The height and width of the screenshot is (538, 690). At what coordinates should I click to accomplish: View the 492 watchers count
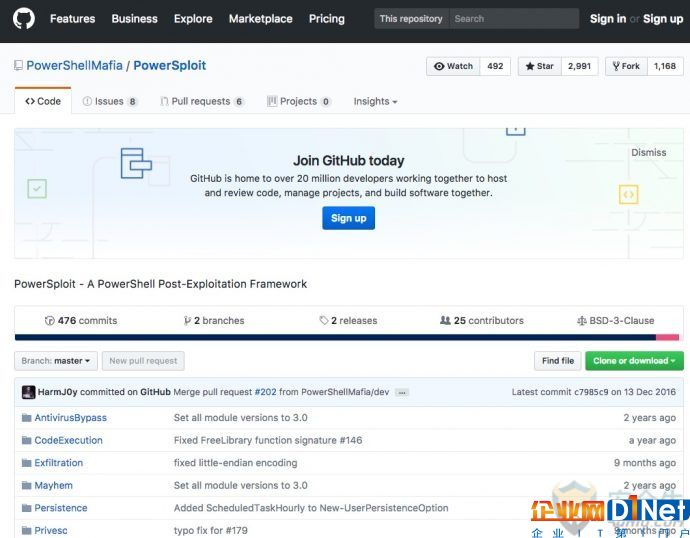tap(495, 66)
